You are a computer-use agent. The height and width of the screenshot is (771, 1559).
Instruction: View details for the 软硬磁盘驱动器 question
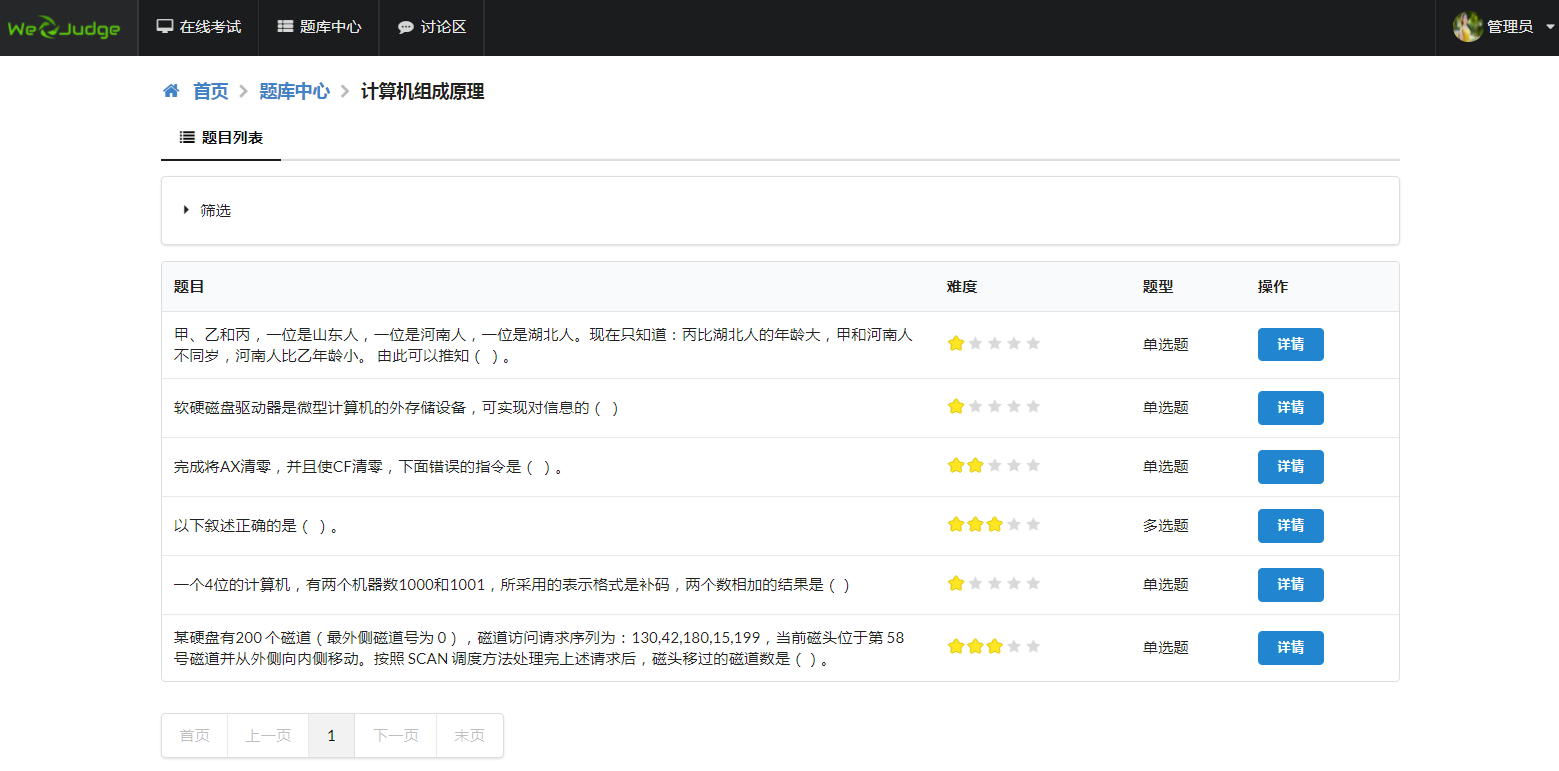tap(1290, 408)
